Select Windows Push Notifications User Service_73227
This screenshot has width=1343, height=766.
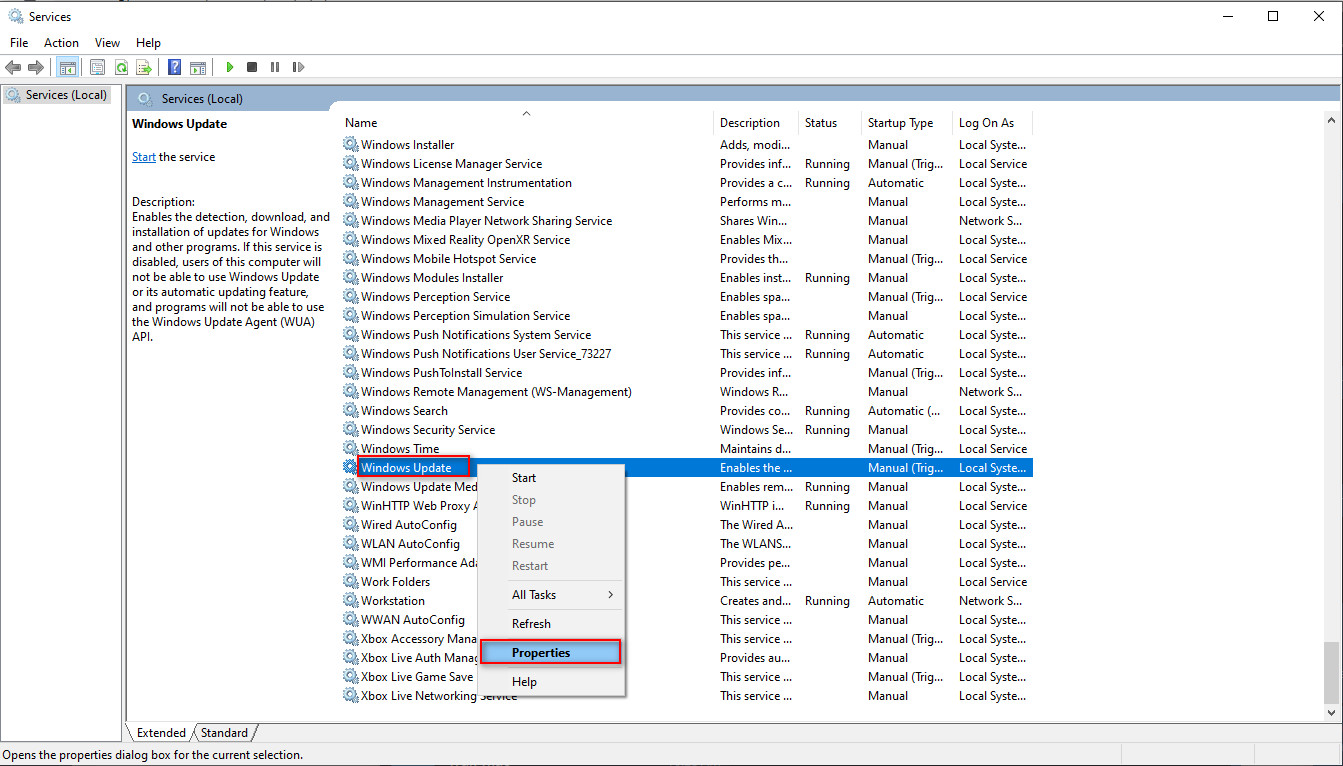point(686,354)
